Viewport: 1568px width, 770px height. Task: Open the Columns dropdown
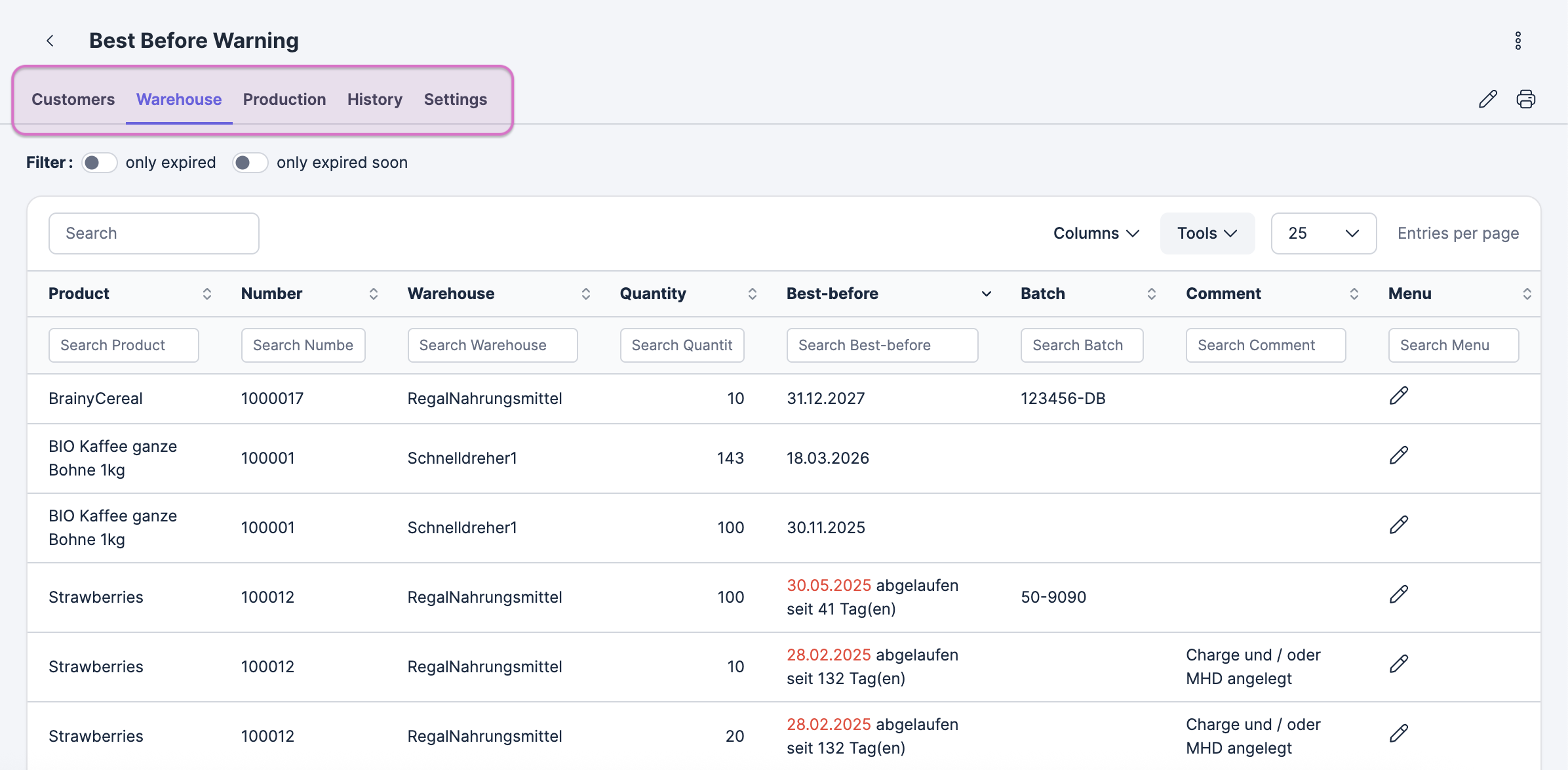(x=1096, y=233)
